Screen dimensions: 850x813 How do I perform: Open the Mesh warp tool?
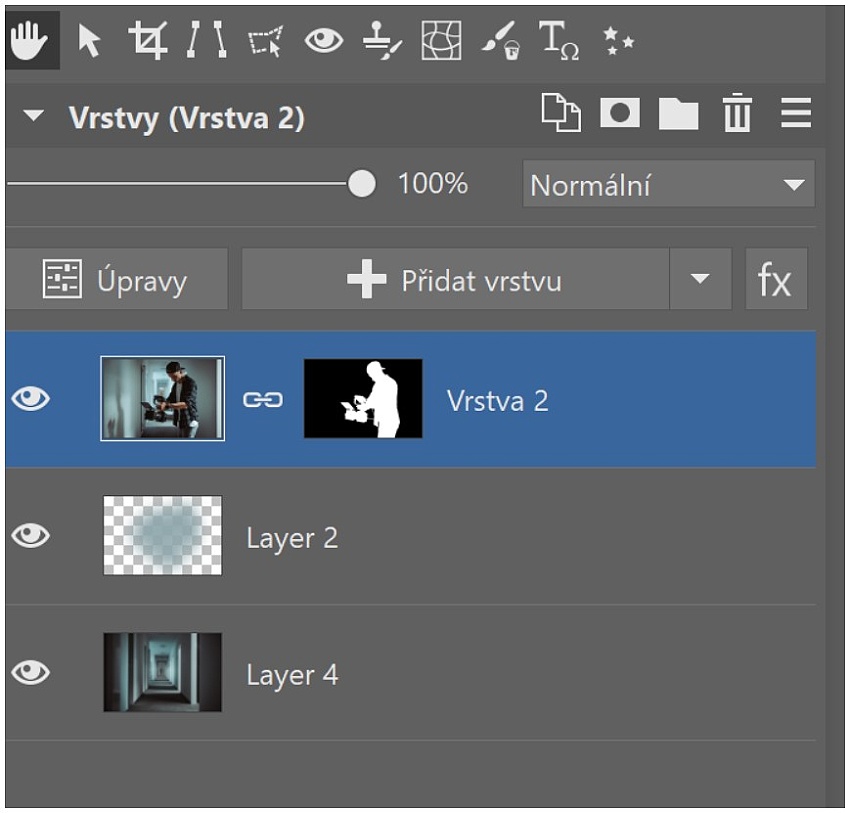click(441, 40)
